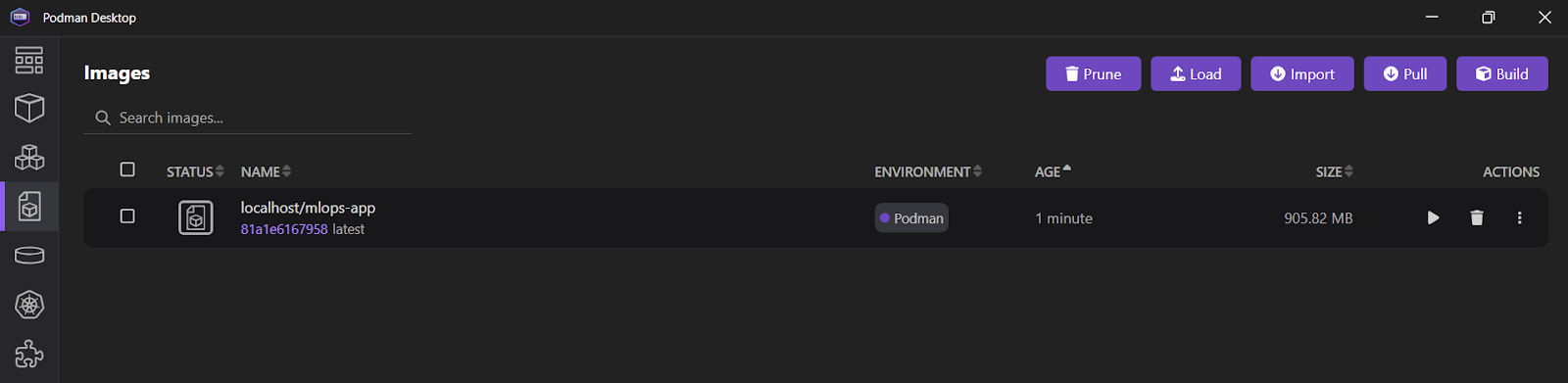Open the Volumes sidebar icon
Viewport: 1568px width, 383px height.
[x=29, y=256]
